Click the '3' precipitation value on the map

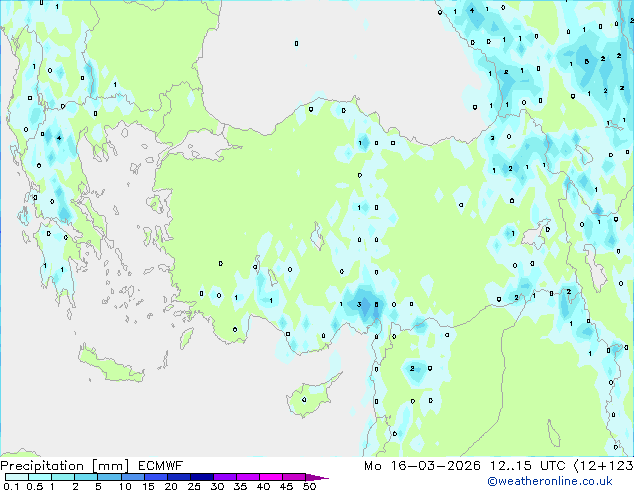(x=359, y=304)
